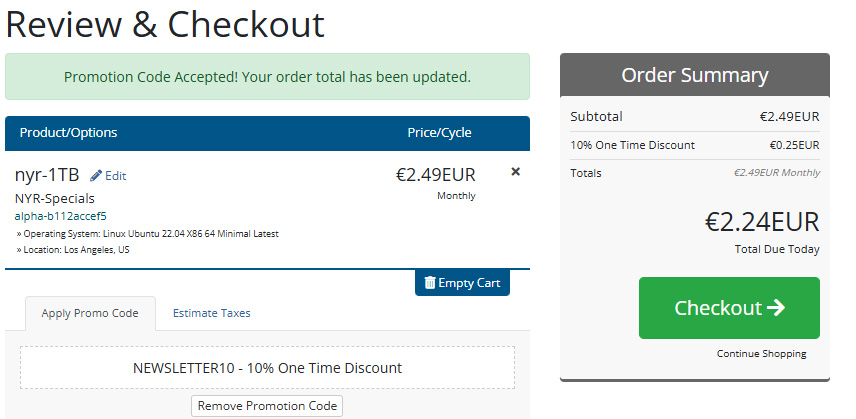Select the nyr-1TB product name

(x=47, y=175)
